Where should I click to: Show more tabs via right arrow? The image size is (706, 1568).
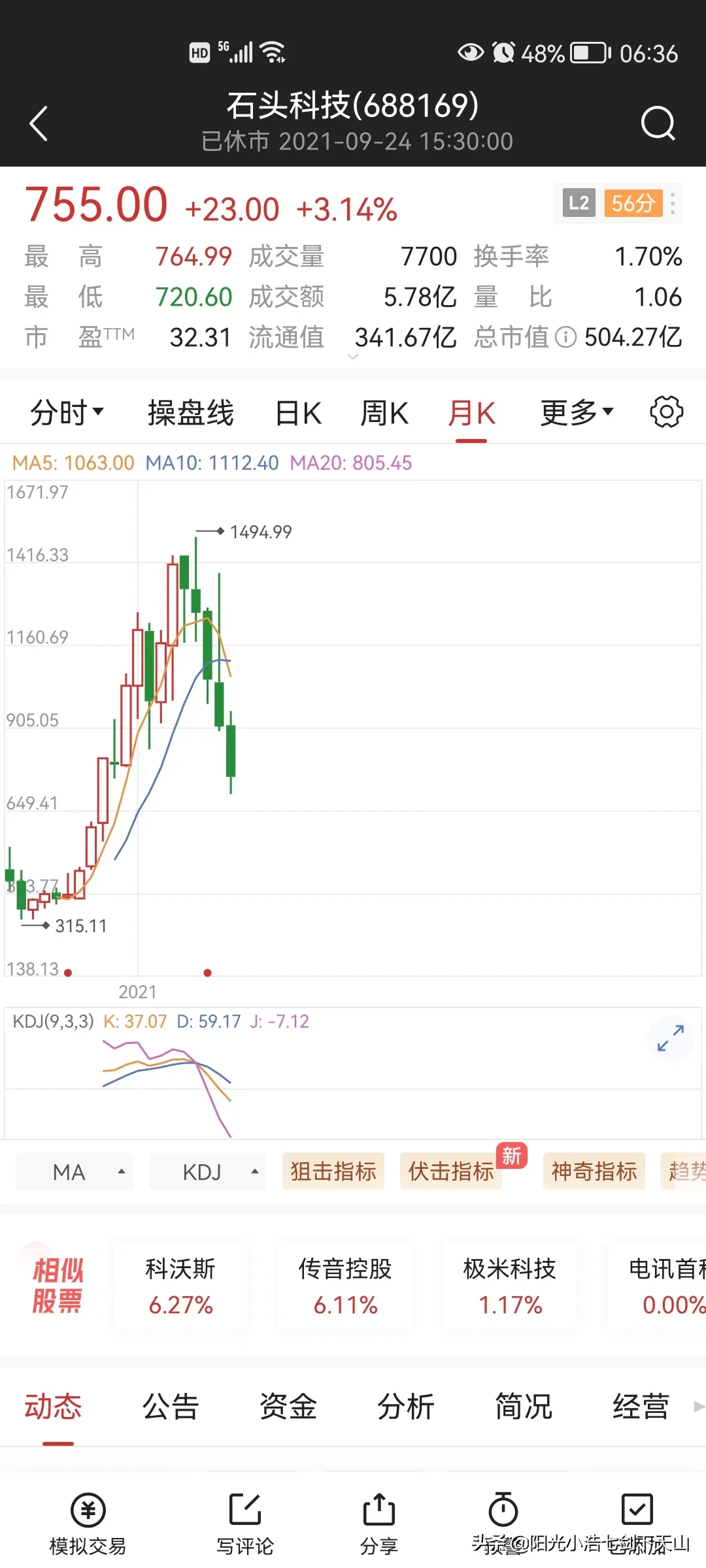698,1407
